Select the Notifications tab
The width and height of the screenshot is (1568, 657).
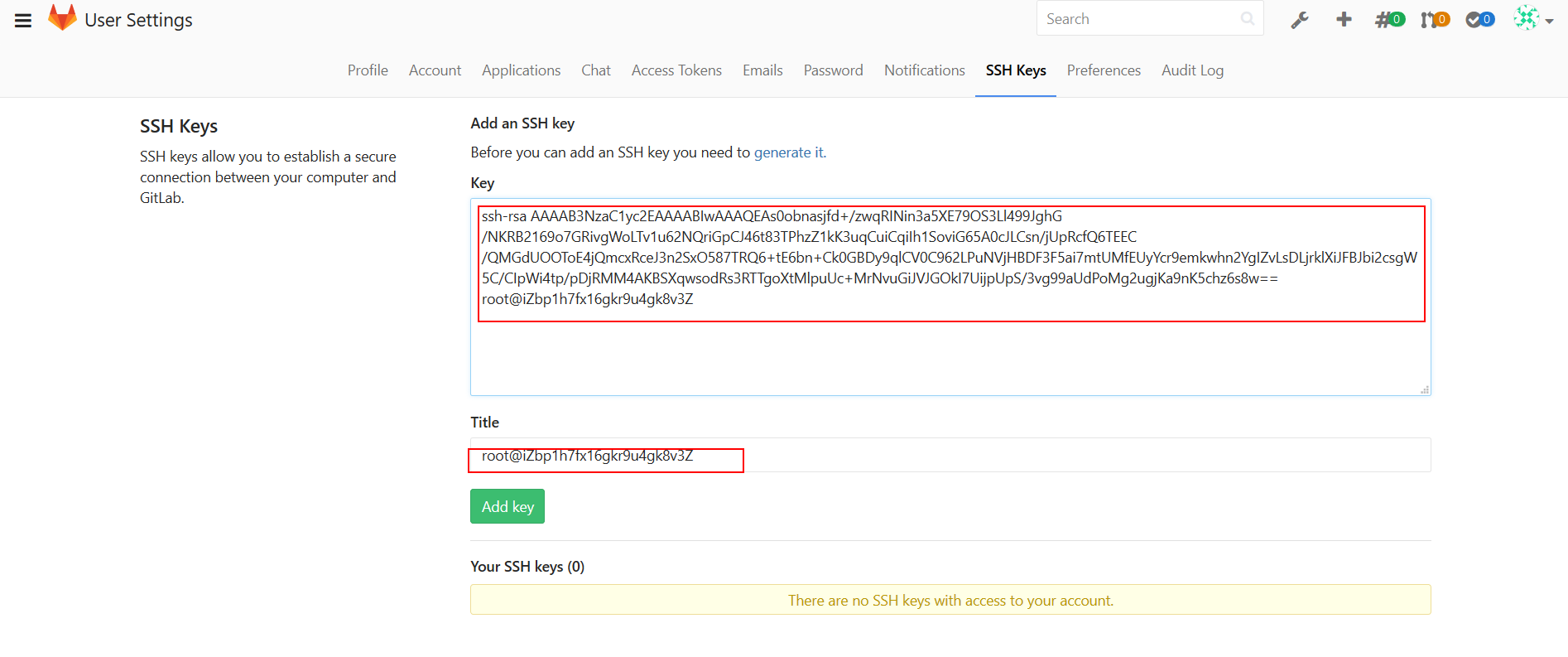coord(924,70)
